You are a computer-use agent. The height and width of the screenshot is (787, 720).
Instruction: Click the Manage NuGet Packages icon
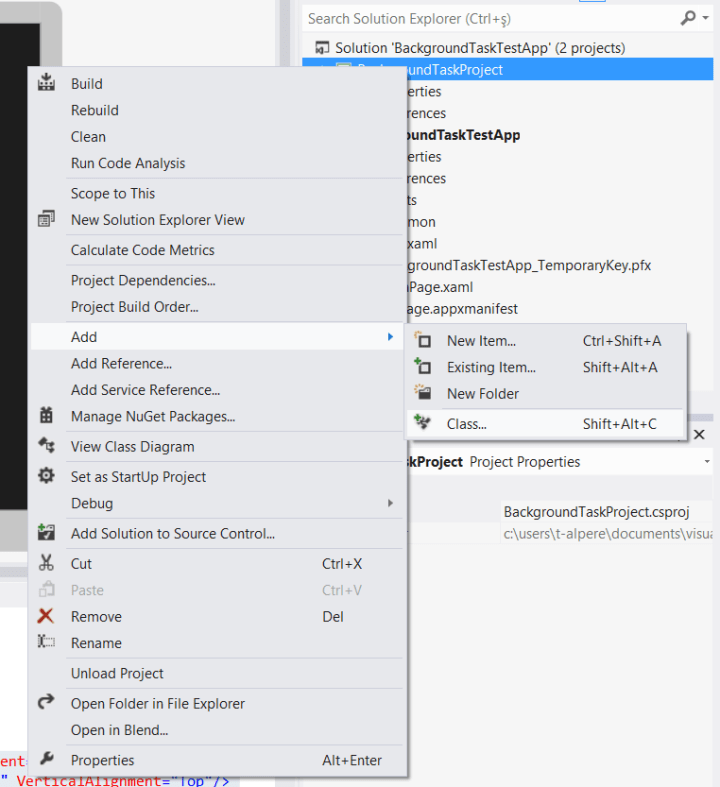46,416
